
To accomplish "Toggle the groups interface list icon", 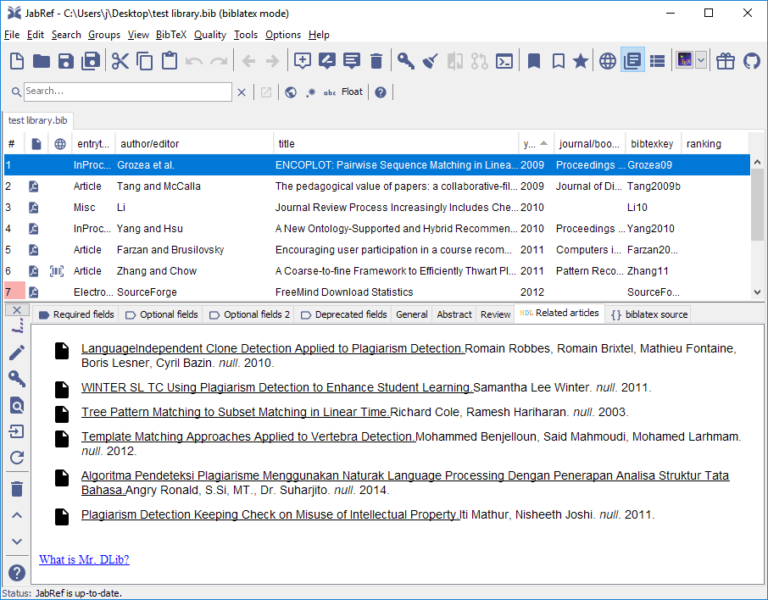I will (x=657, y=61).
